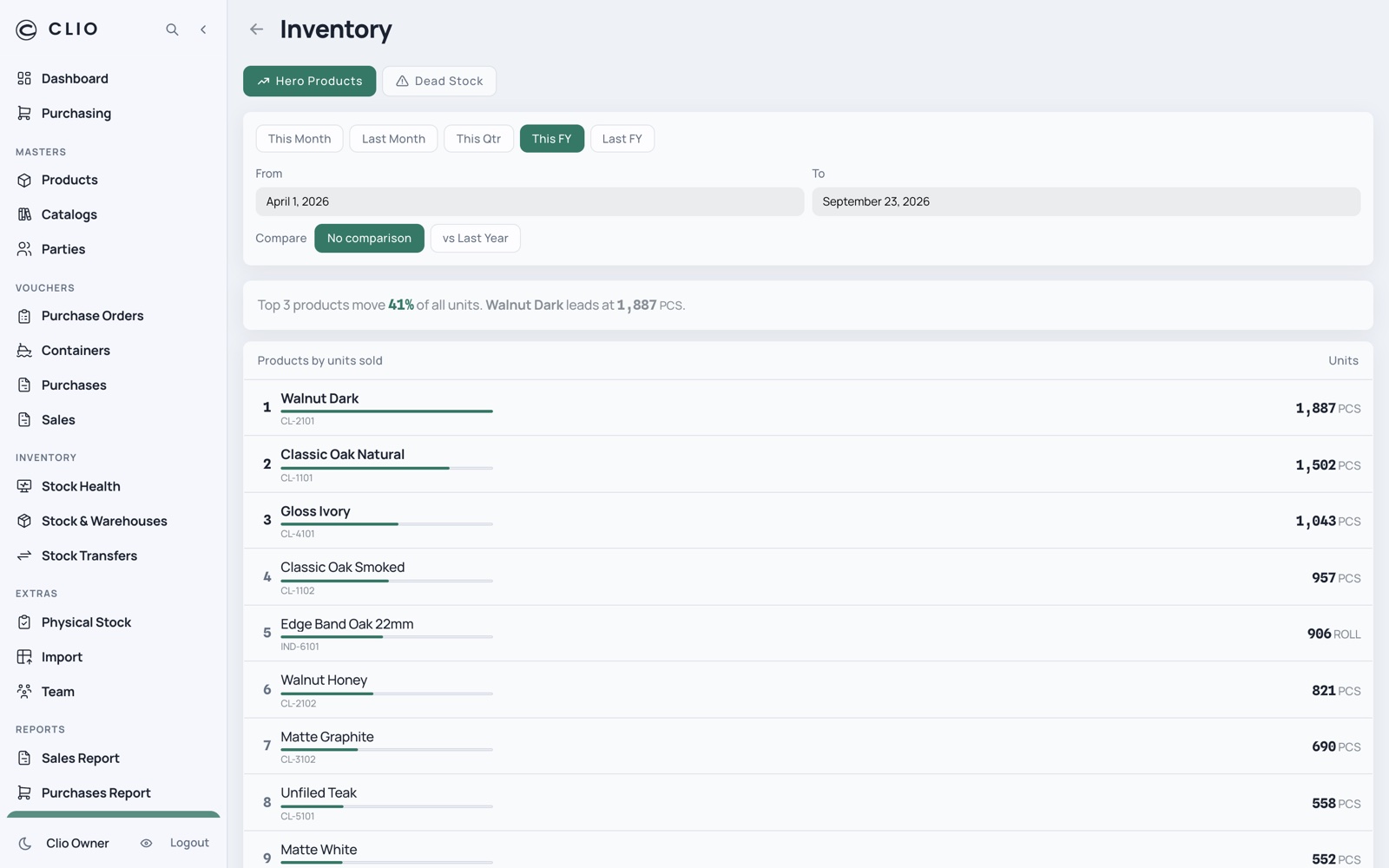1389x868 pixels.
Task: Go back using the arrow beside Inventory
Action: 256,30
